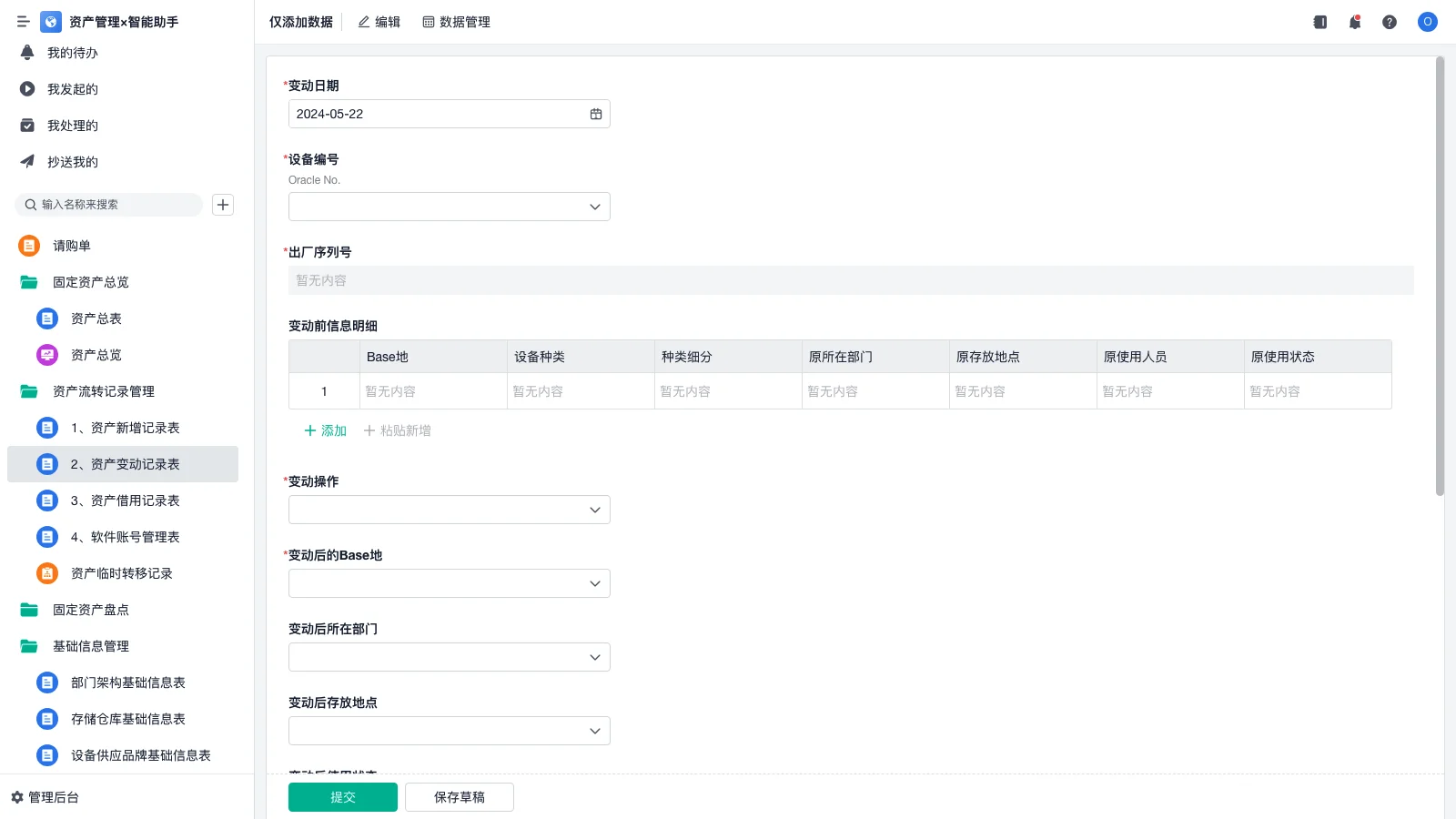Click the 设备供应品牌基础信息表 form icon
Image resolution: width=1456 pixels, height=819 pixels.
pos(47,755)
